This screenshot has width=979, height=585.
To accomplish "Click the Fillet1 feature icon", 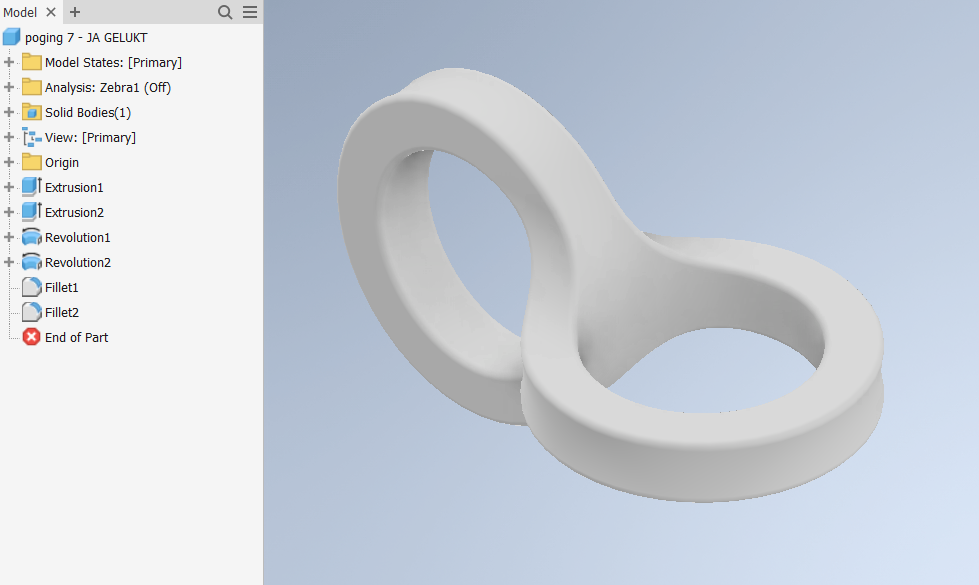I will [x=31, y=287].
